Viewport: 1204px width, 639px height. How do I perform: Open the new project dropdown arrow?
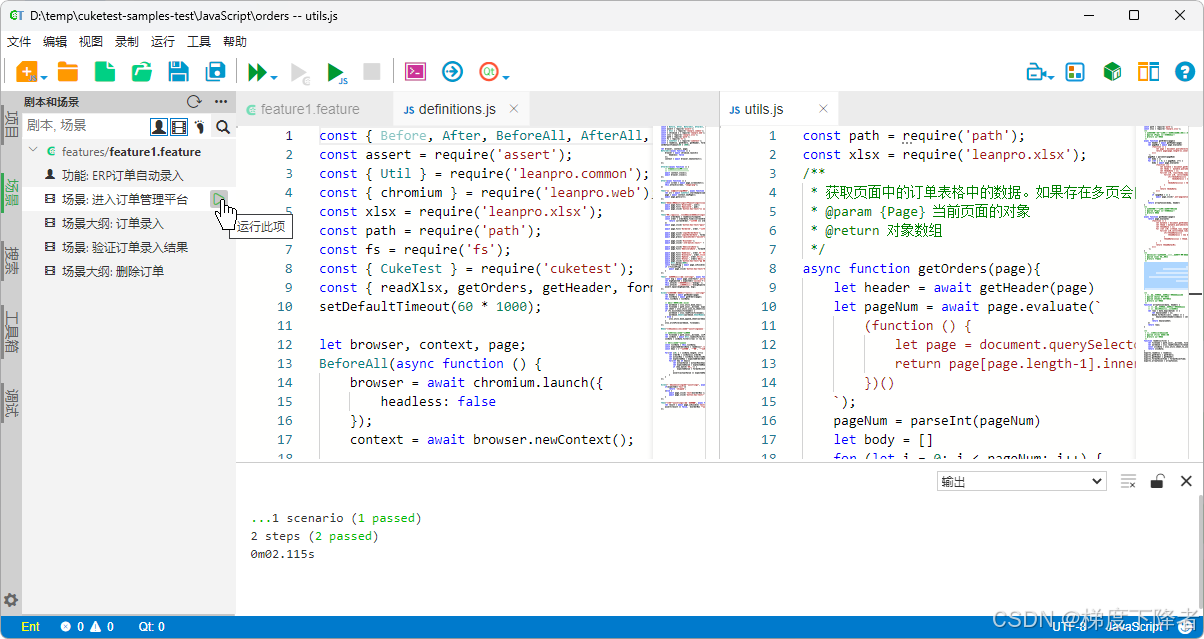[44, 76]
